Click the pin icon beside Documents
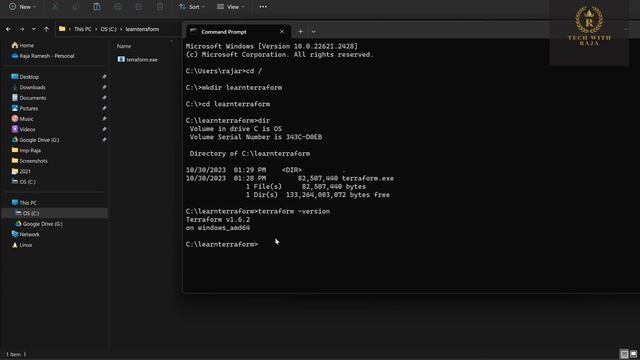 104,98
